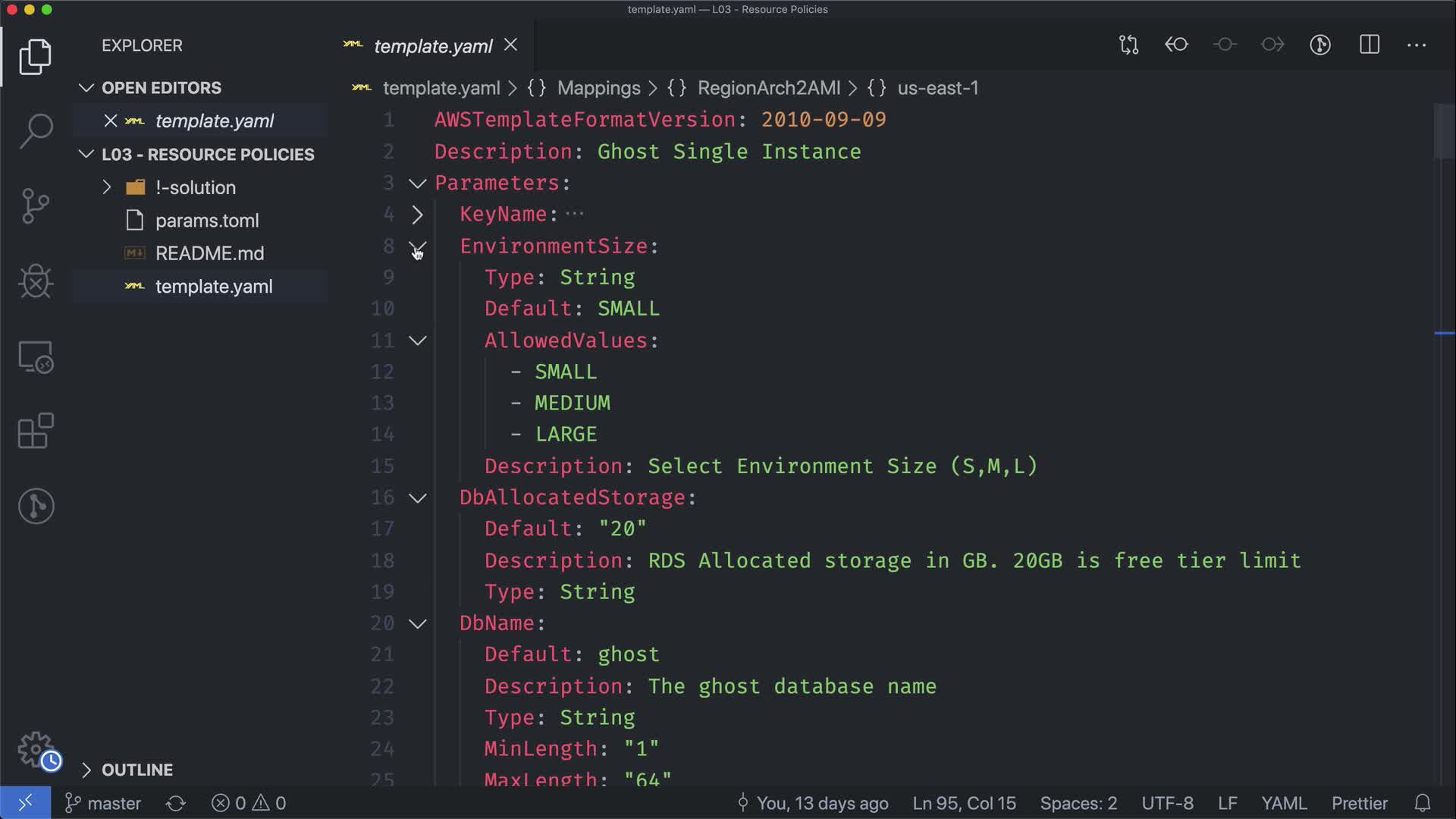This screenshot has width=1456, height=819.
Task: Click Compare Changes icon in editor toolbar
Action: (x=1128, y=45)
